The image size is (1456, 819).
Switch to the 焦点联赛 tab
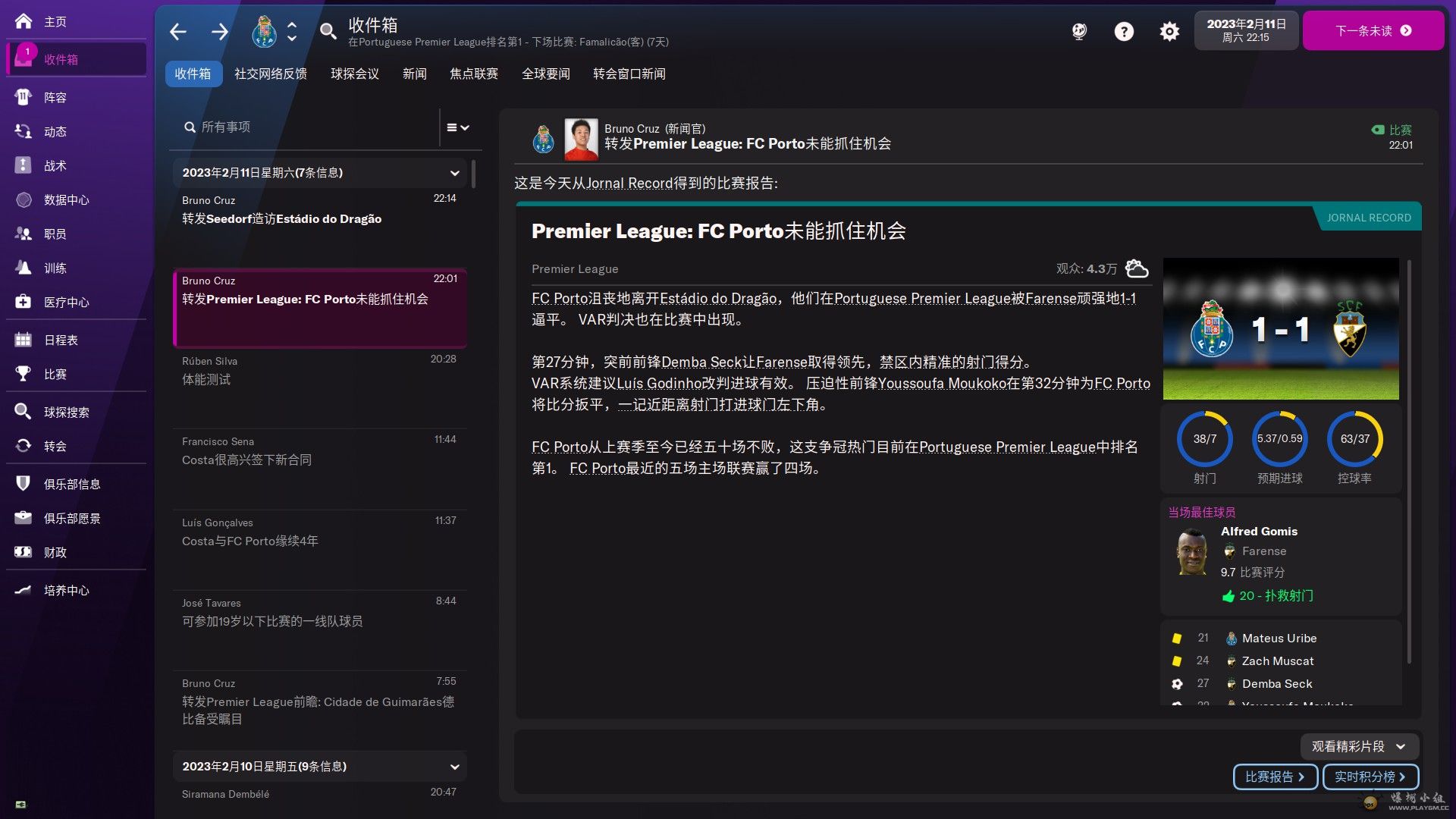[474, 74]
